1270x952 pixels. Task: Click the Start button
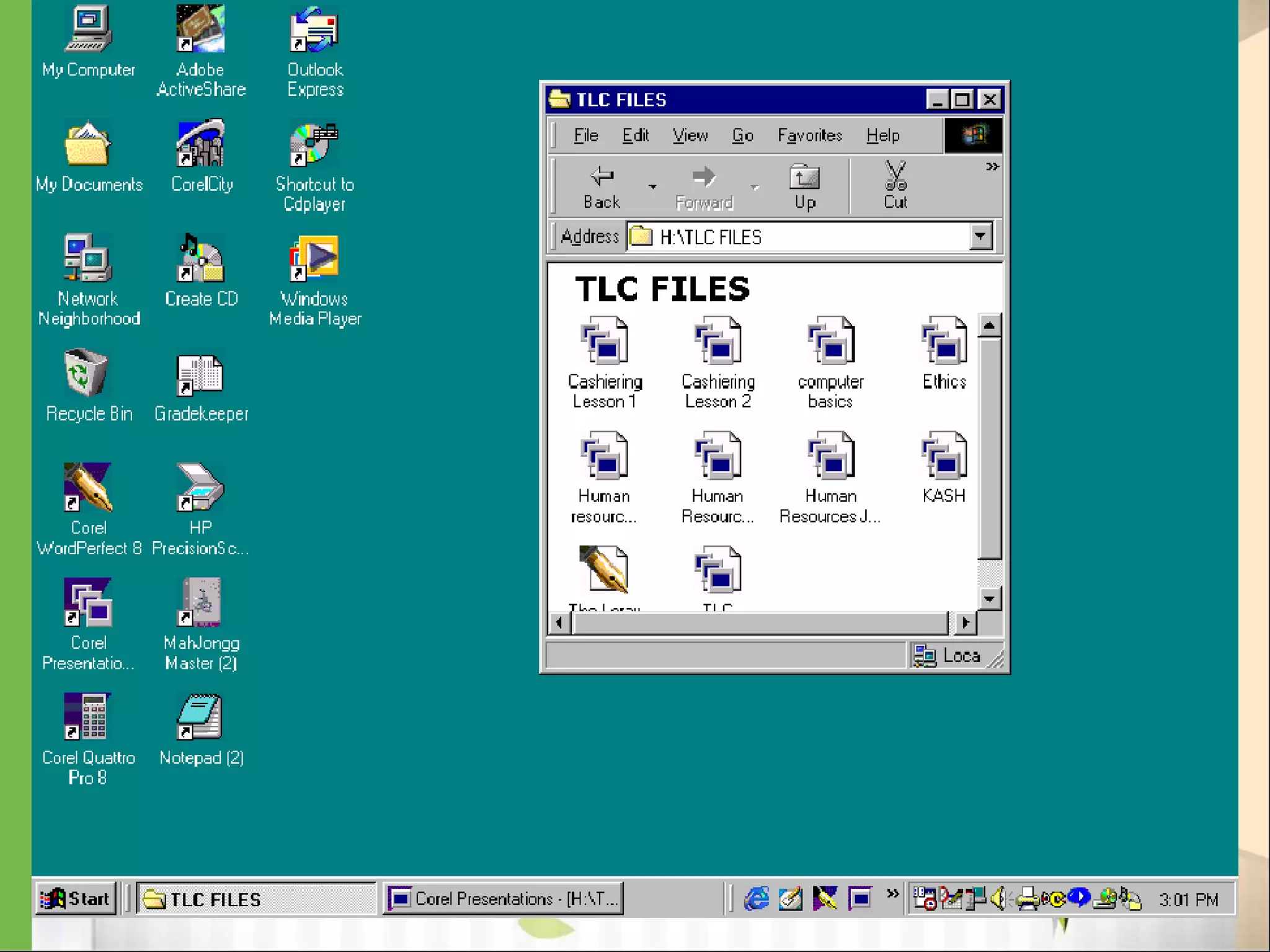coord(76,898)
